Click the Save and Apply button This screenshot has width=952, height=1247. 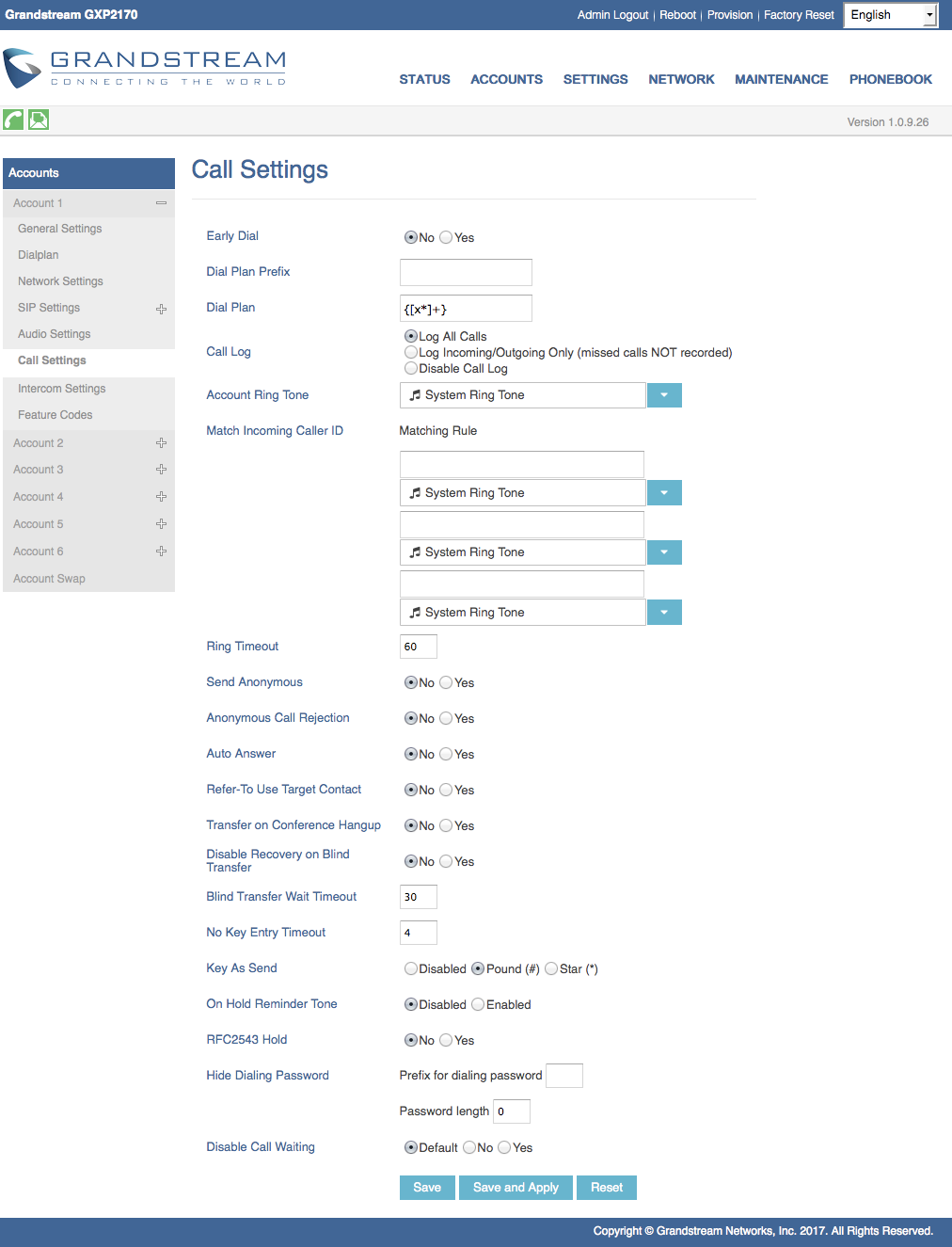point(516,1188)
